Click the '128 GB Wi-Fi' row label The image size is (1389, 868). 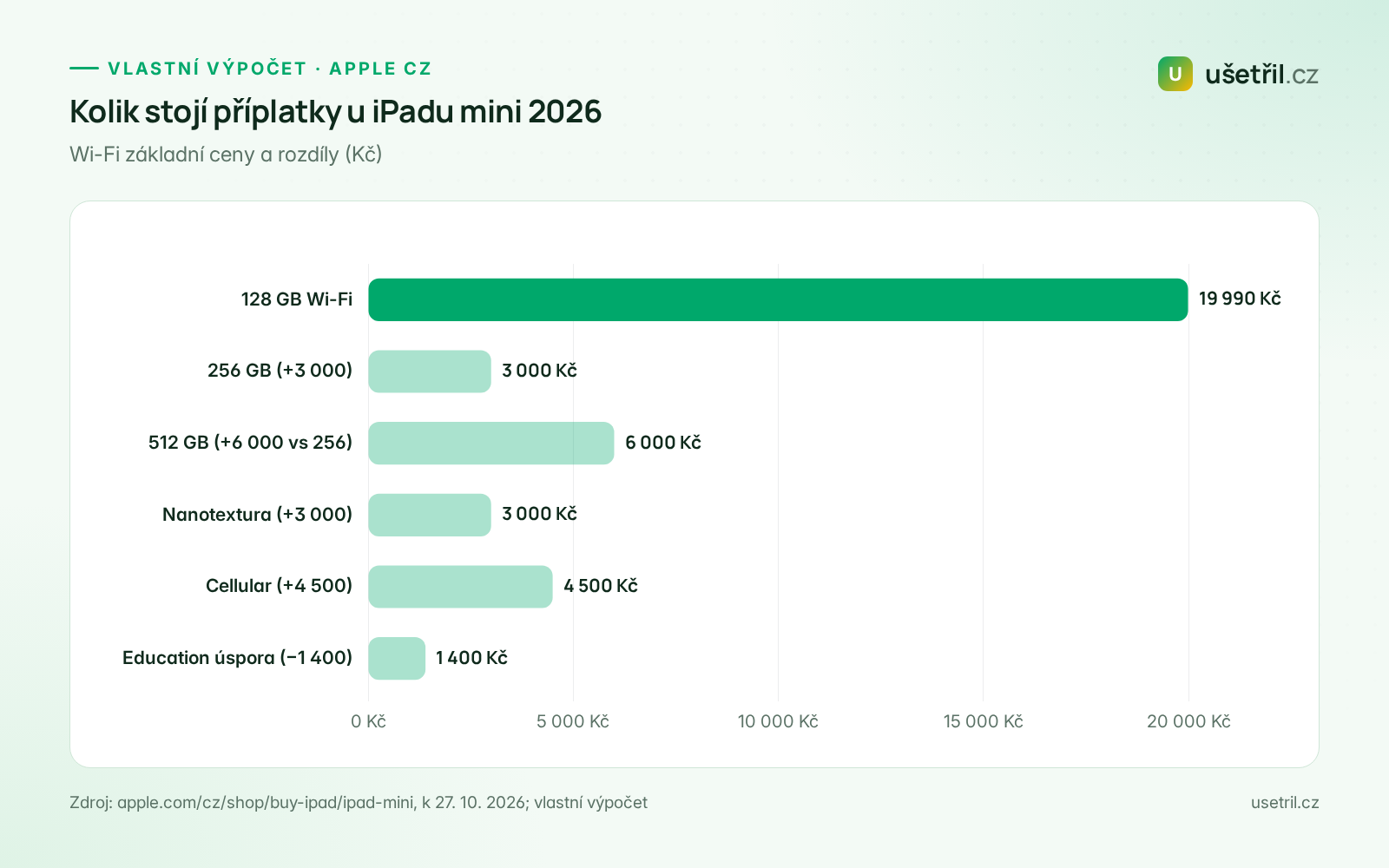click(x=297, y=299)
